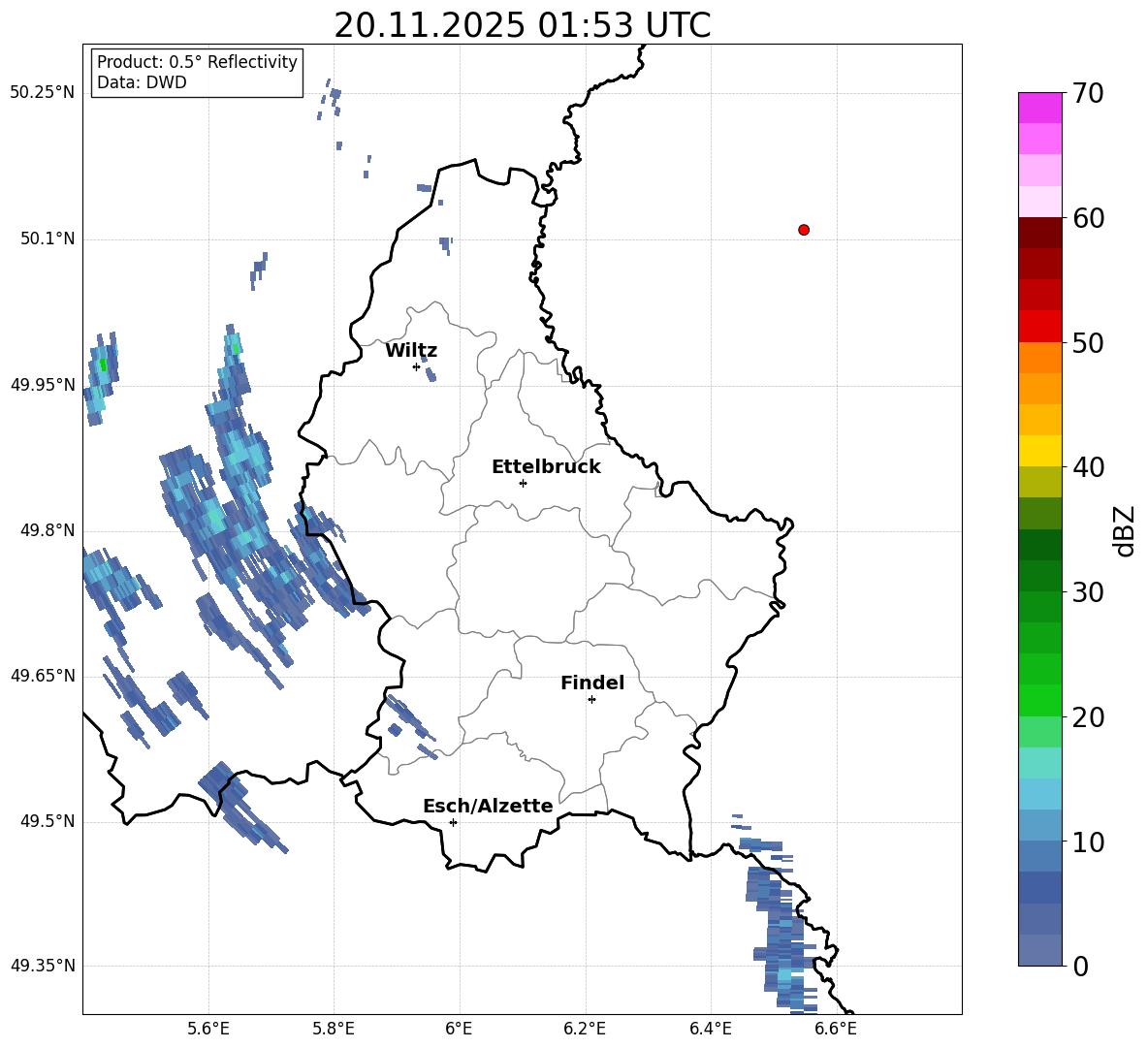
Task: Click the Ettelbruck station label
Action: [546, 467]
